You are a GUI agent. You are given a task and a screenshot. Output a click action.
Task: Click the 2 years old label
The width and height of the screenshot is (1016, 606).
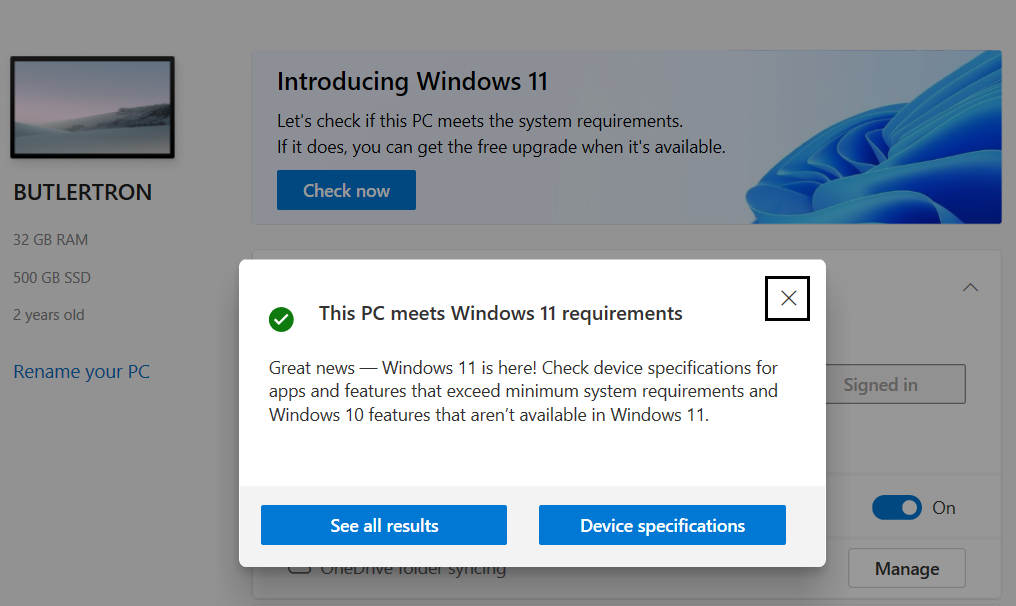(49, 315)
